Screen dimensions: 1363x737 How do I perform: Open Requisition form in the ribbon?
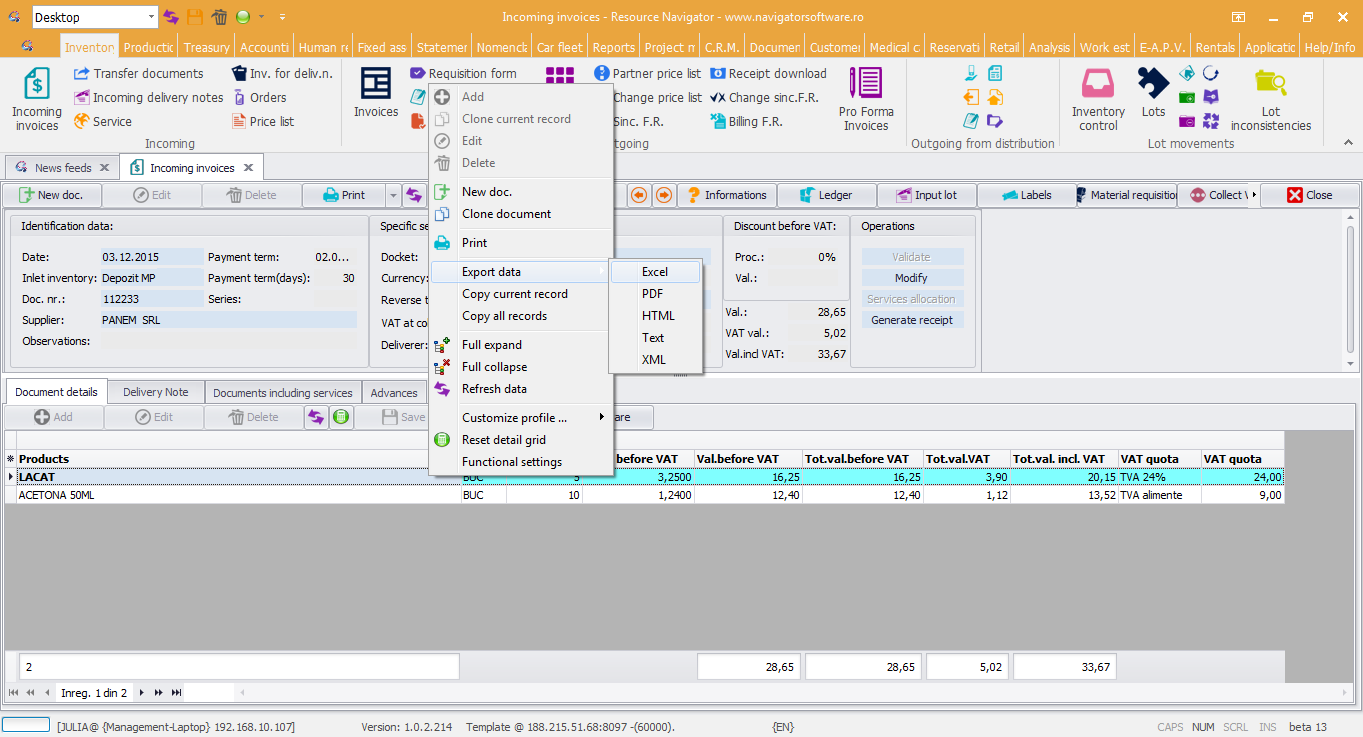pos(463,74)
